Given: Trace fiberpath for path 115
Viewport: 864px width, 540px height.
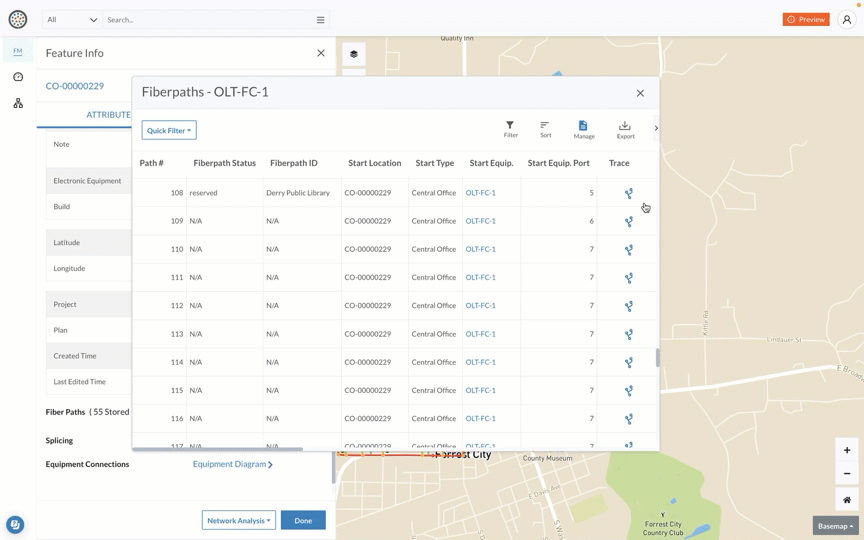Looking at the screenshot, I should coord(628,391).
